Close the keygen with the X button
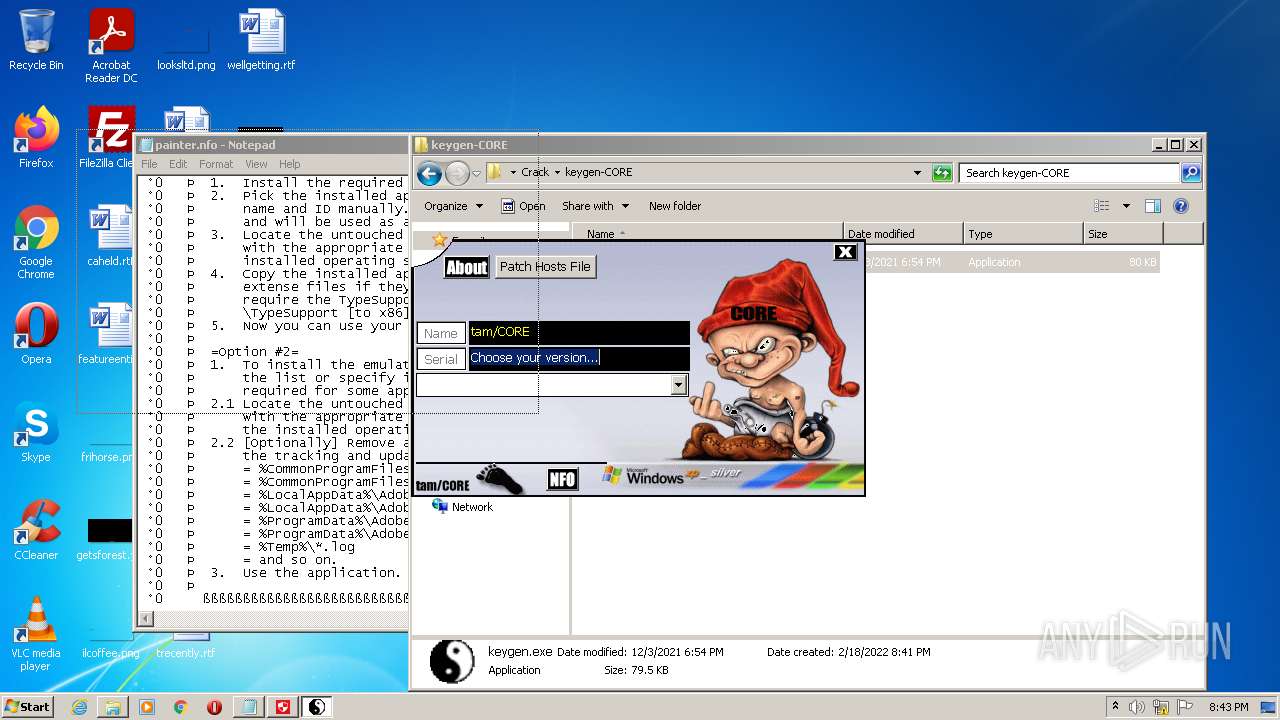The image size is (1280, 720). click(845, 252)
